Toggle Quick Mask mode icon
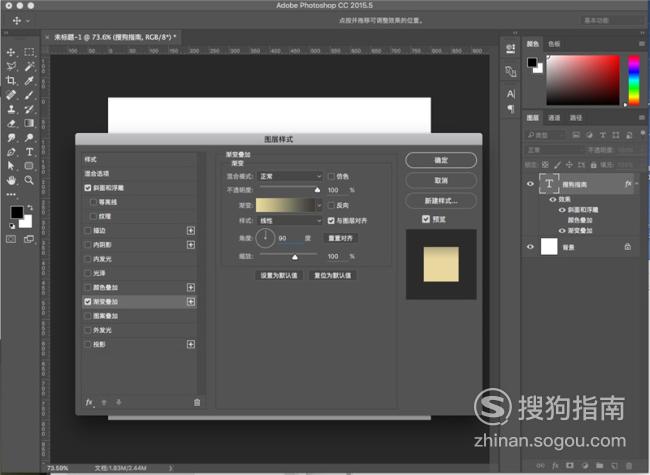Screen dimensions: 650x475 pos(11,239)
